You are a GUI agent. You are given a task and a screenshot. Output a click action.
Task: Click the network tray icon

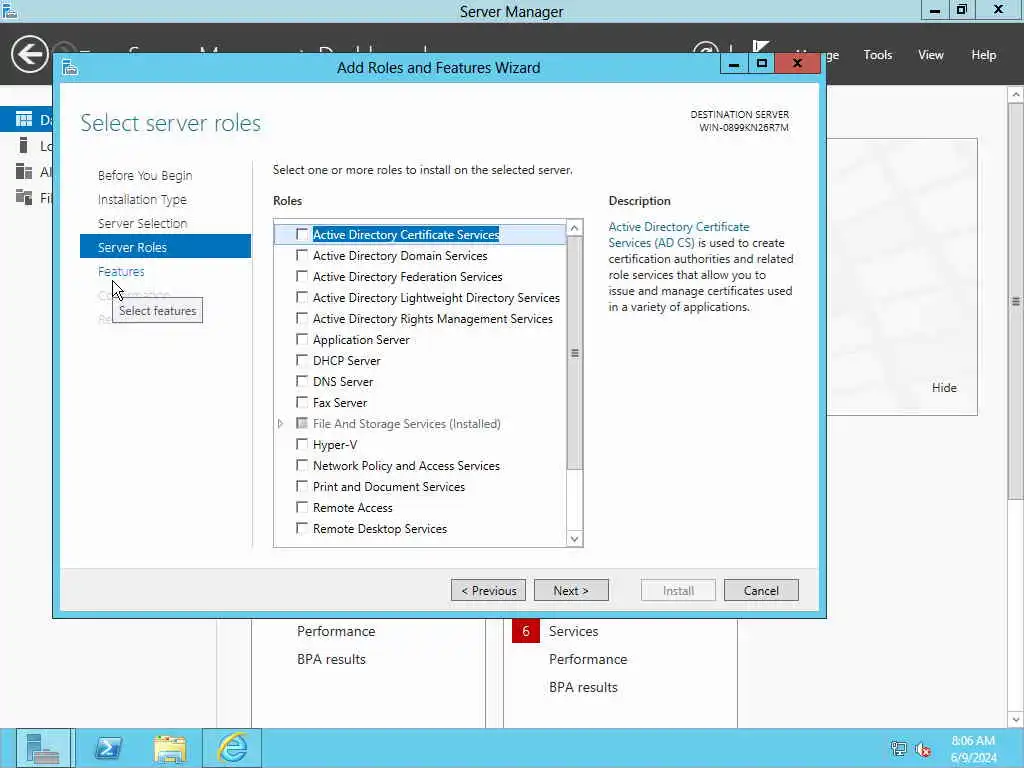pos(899,750)
